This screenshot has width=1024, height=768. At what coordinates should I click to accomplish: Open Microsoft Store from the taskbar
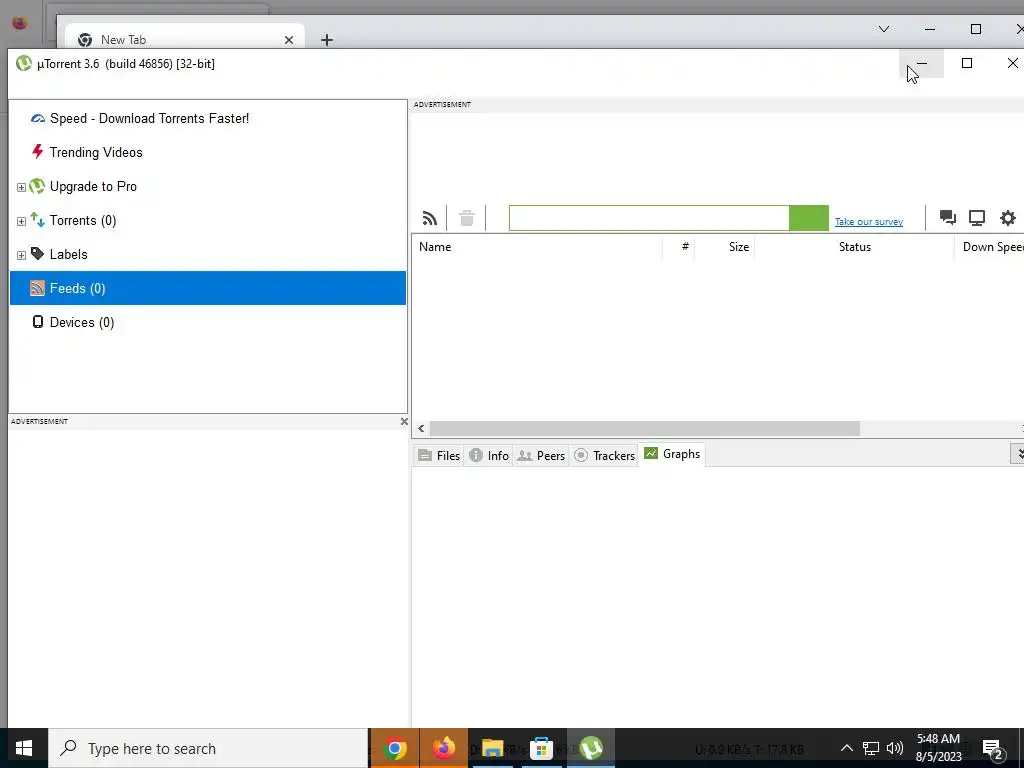541,748
